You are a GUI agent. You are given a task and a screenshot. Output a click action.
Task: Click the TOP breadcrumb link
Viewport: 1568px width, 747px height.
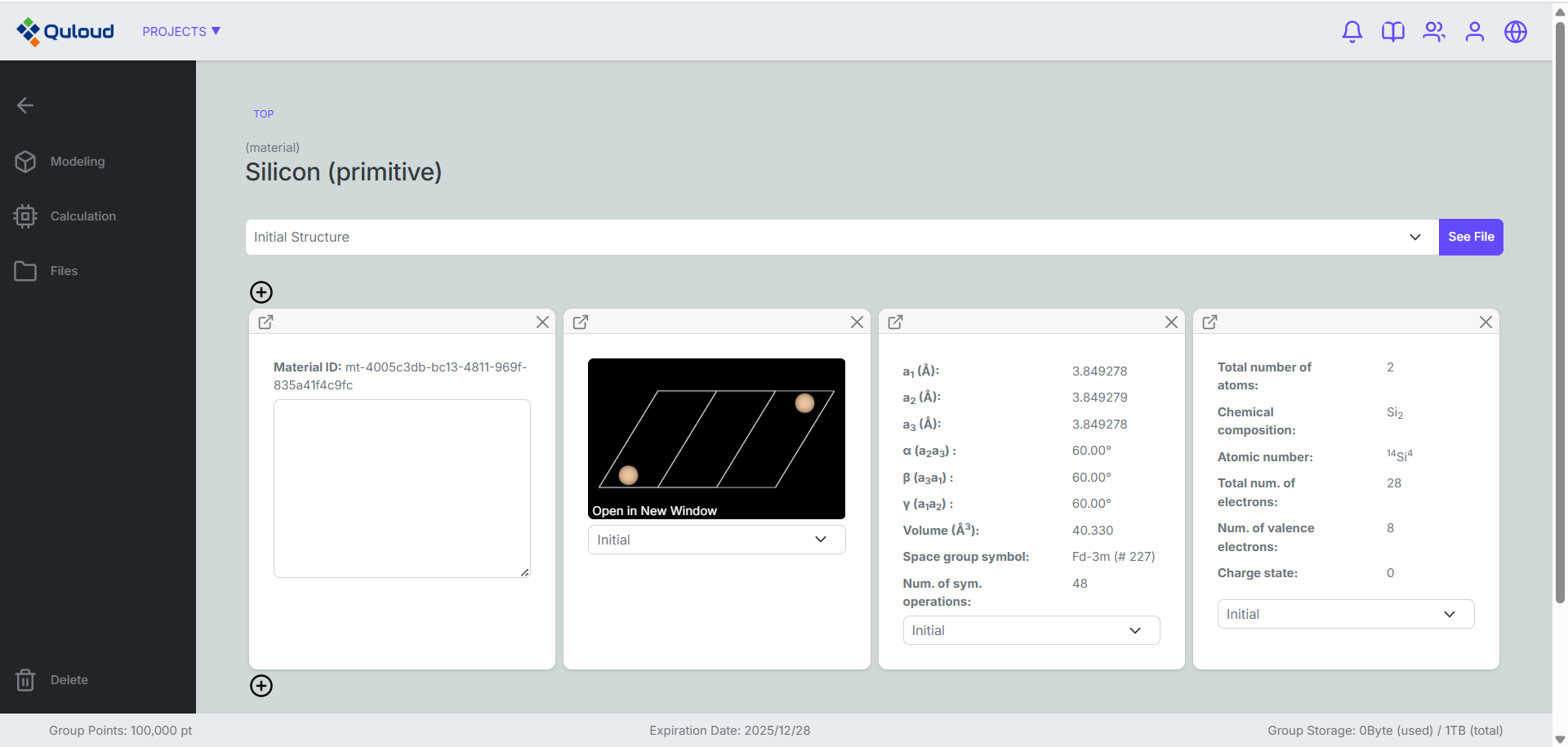pyautogui.click(x=263, y=114)
